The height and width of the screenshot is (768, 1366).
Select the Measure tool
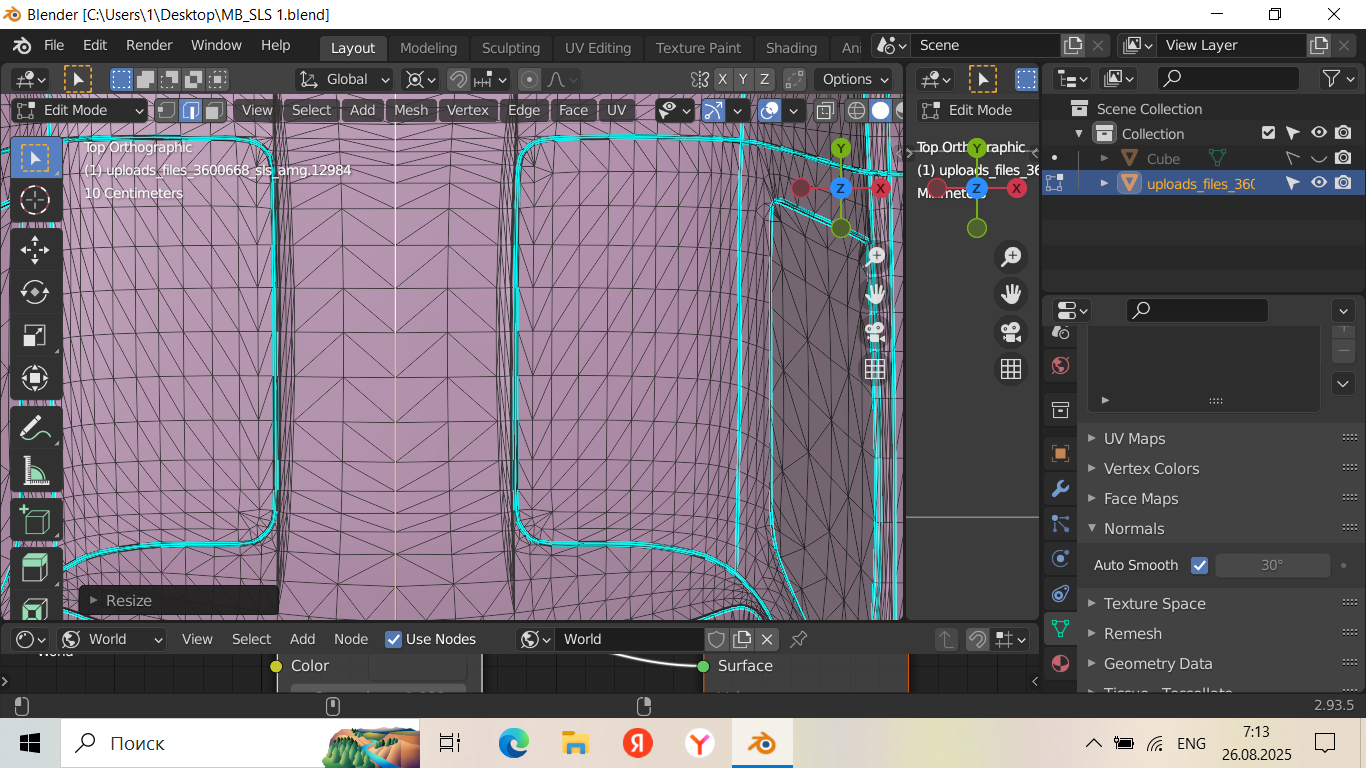[x=35, y=470]
